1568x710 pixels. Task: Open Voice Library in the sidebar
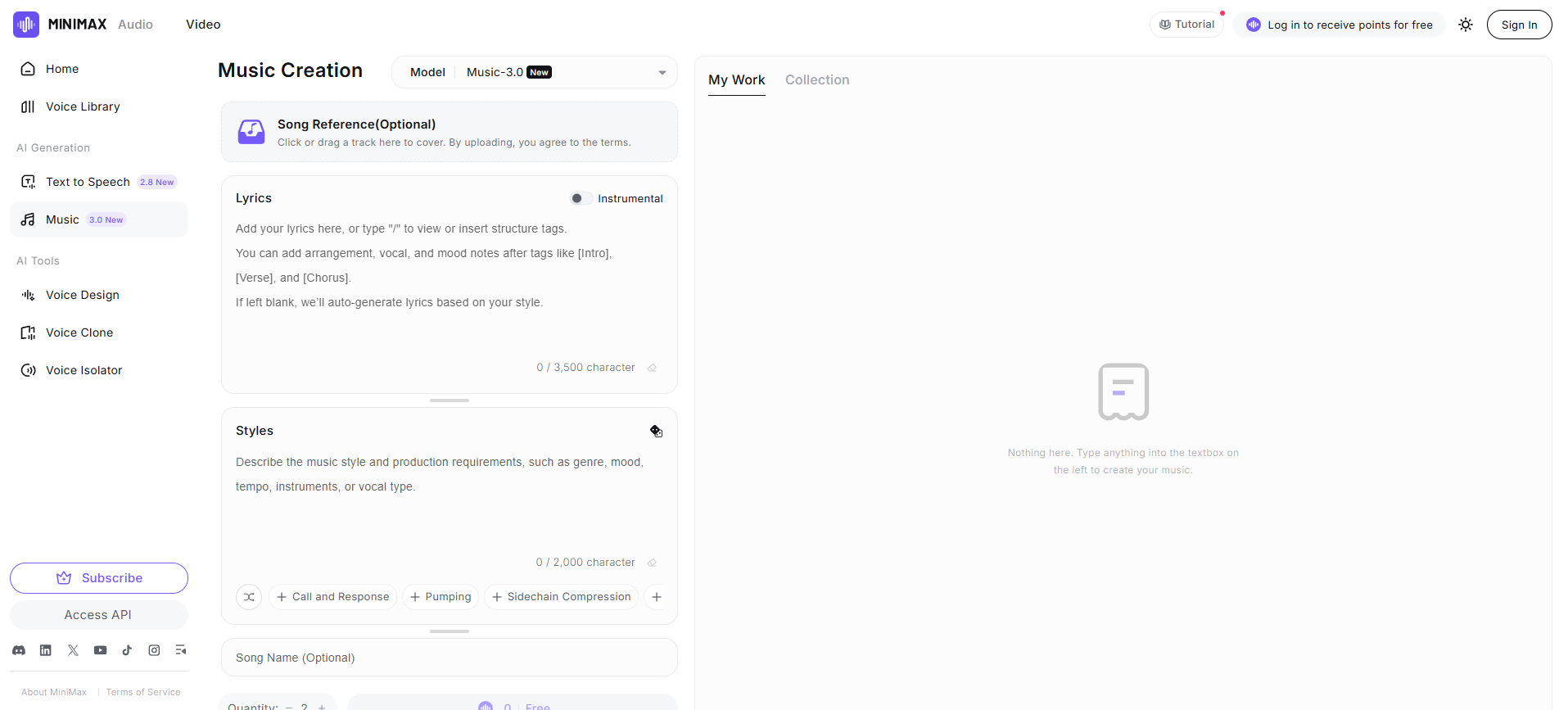click(x=99, y=106)
